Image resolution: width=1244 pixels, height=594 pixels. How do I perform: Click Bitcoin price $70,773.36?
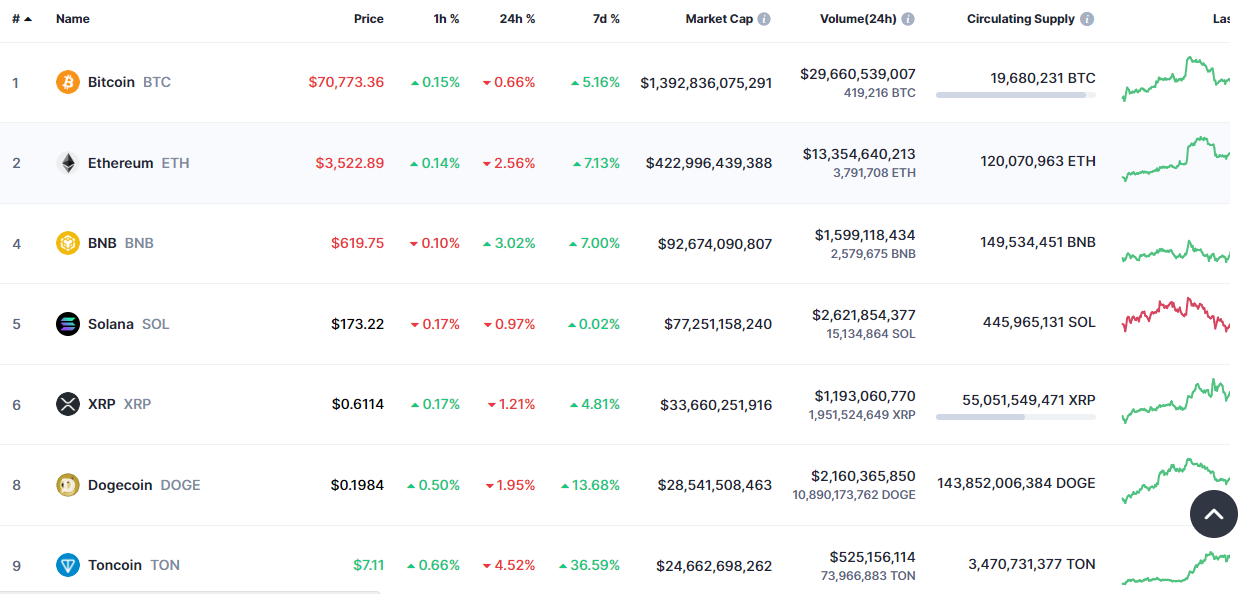coord(346,82)
